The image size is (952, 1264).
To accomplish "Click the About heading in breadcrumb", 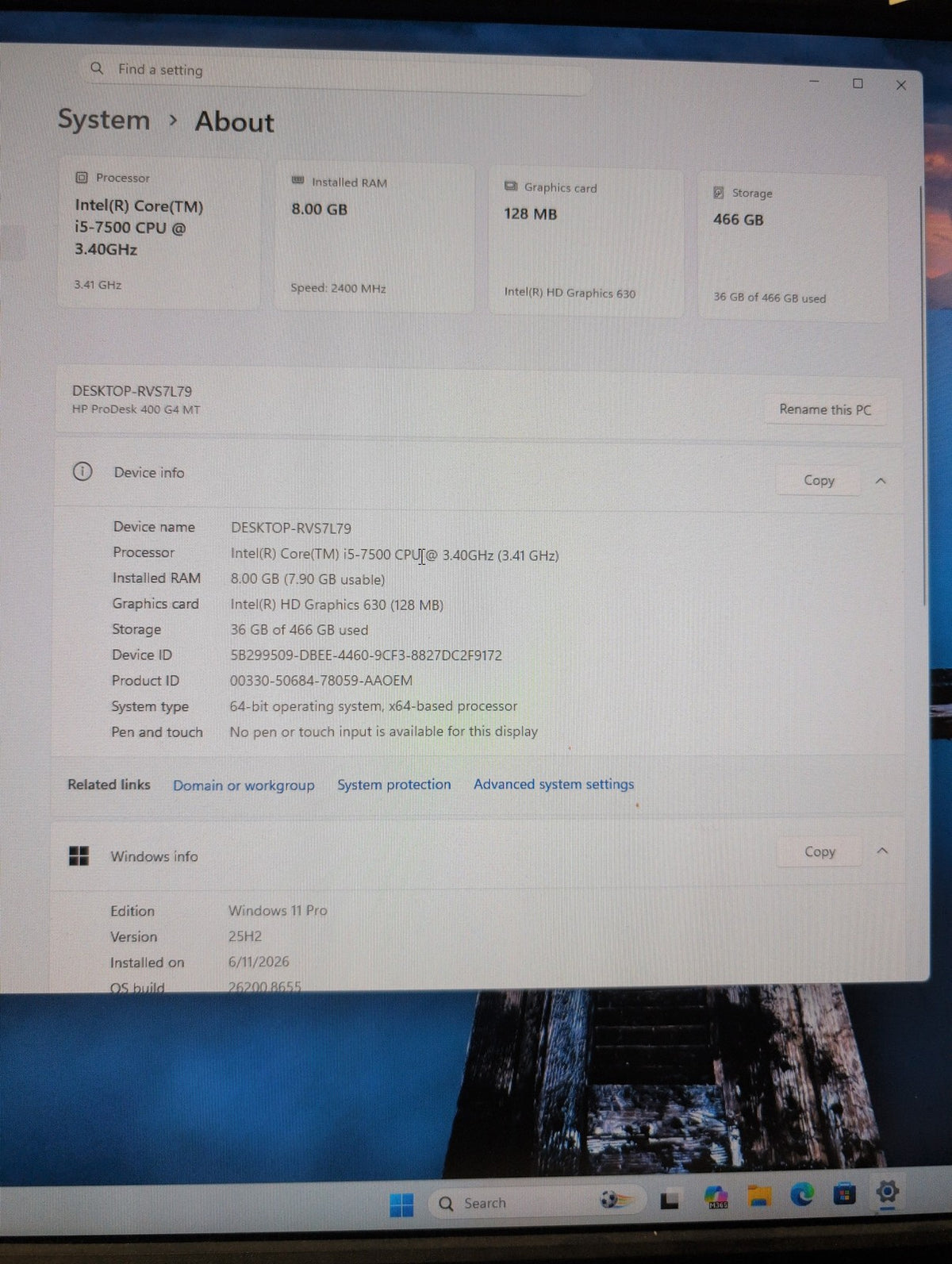I will click(235, 121).
